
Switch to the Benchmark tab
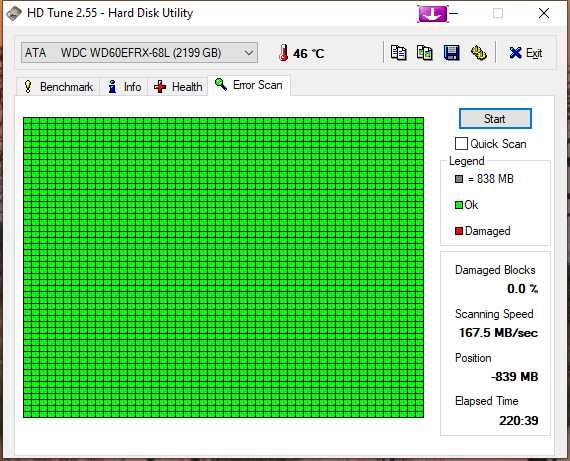pyautogui.click(x=58, y=87)
